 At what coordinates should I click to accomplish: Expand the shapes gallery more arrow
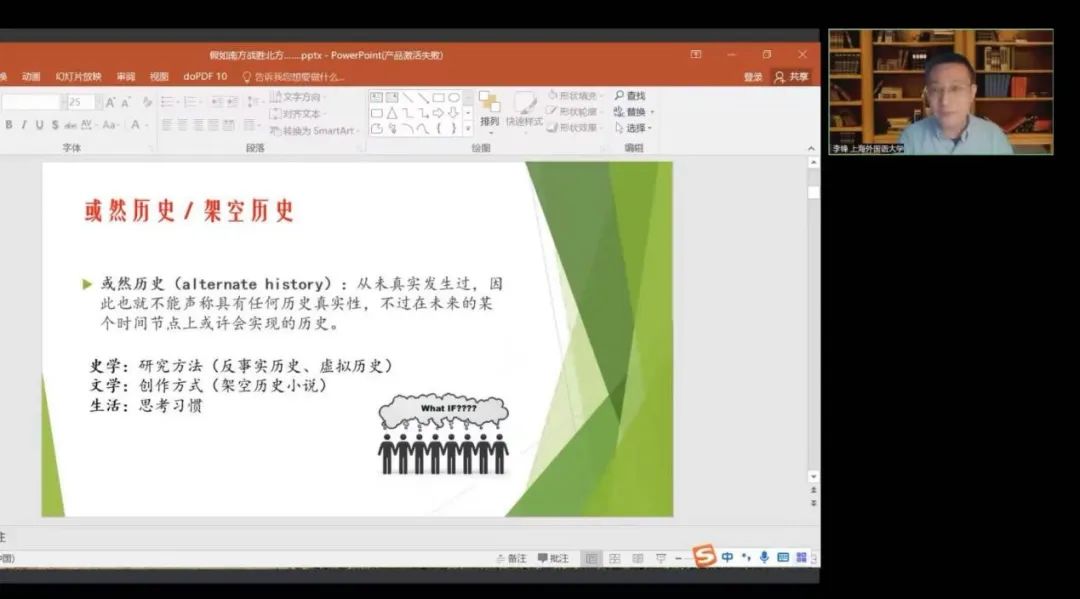click(x=467, y=129)
